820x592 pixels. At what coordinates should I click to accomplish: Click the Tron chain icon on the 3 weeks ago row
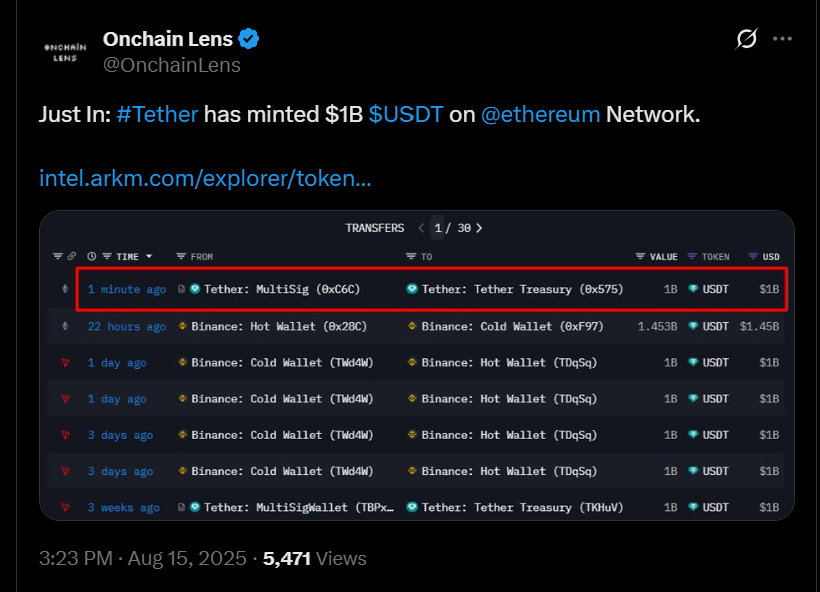pyautogui.click(x=65, y=507)
